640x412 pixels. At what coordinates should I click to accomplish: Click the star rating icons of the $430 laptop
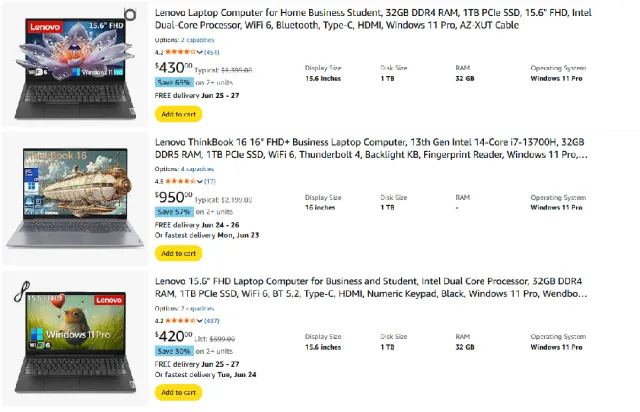[x=182, y=51]
